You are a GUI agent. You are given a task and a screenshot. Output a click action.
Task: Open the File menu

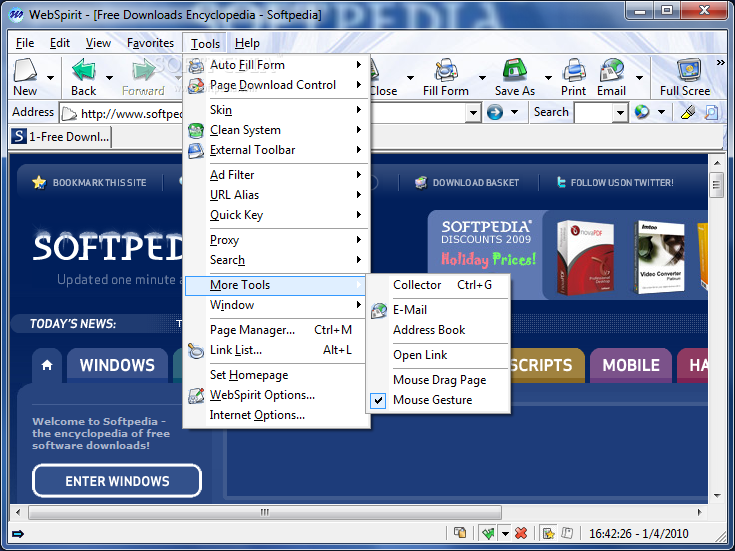[25, 43]
